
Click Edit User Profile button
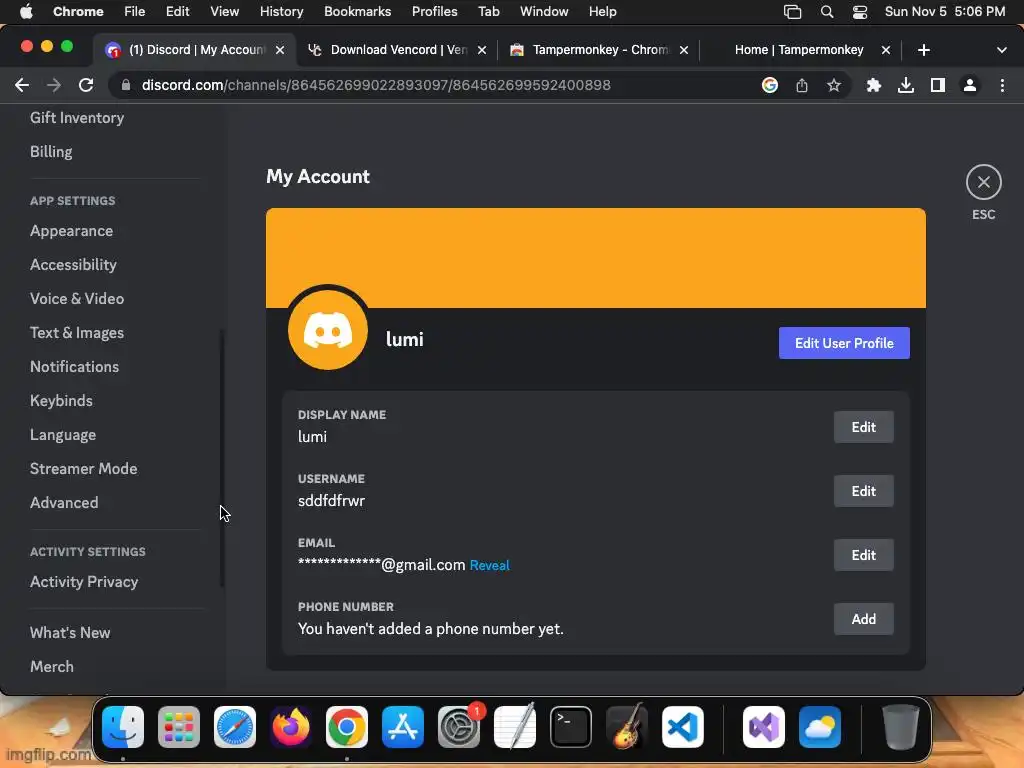(844, 343)
